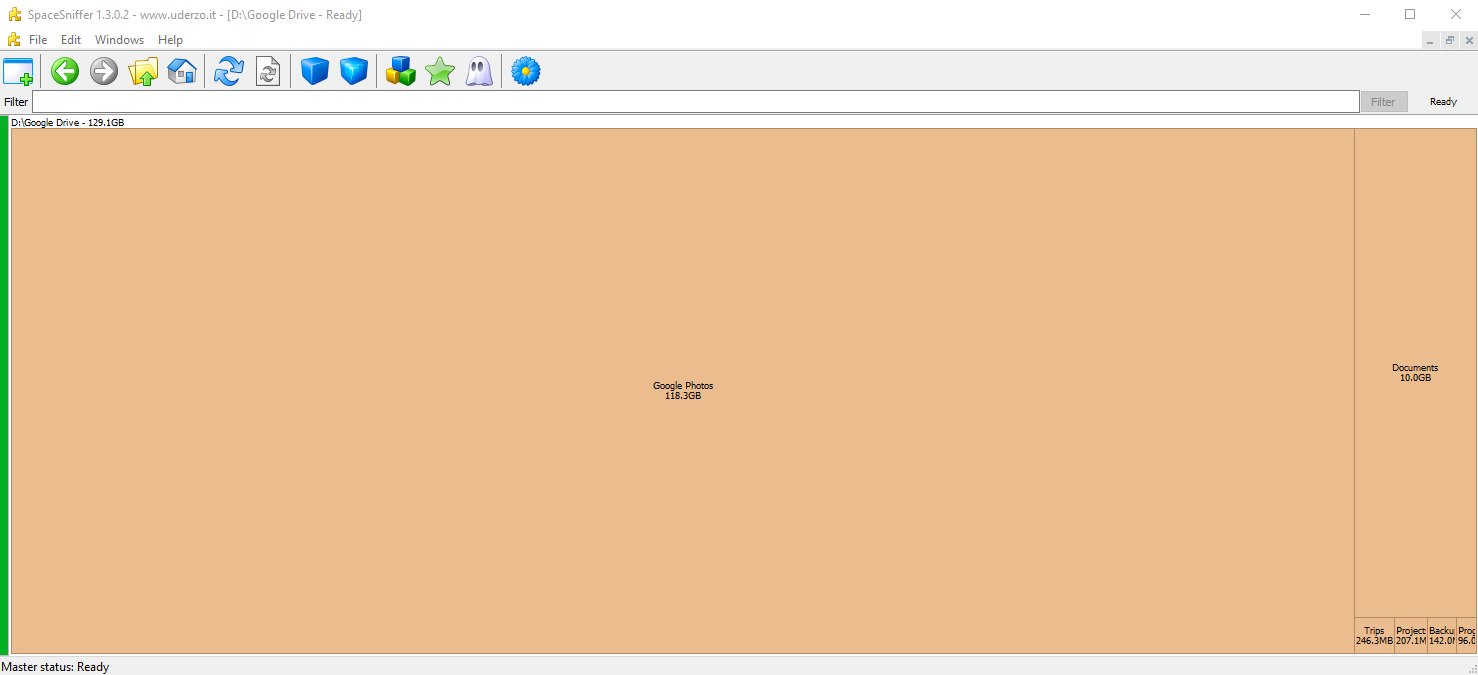Click the transparent blue cube icon
This screenshot has height=675, width=1478.
coord(354,71)
